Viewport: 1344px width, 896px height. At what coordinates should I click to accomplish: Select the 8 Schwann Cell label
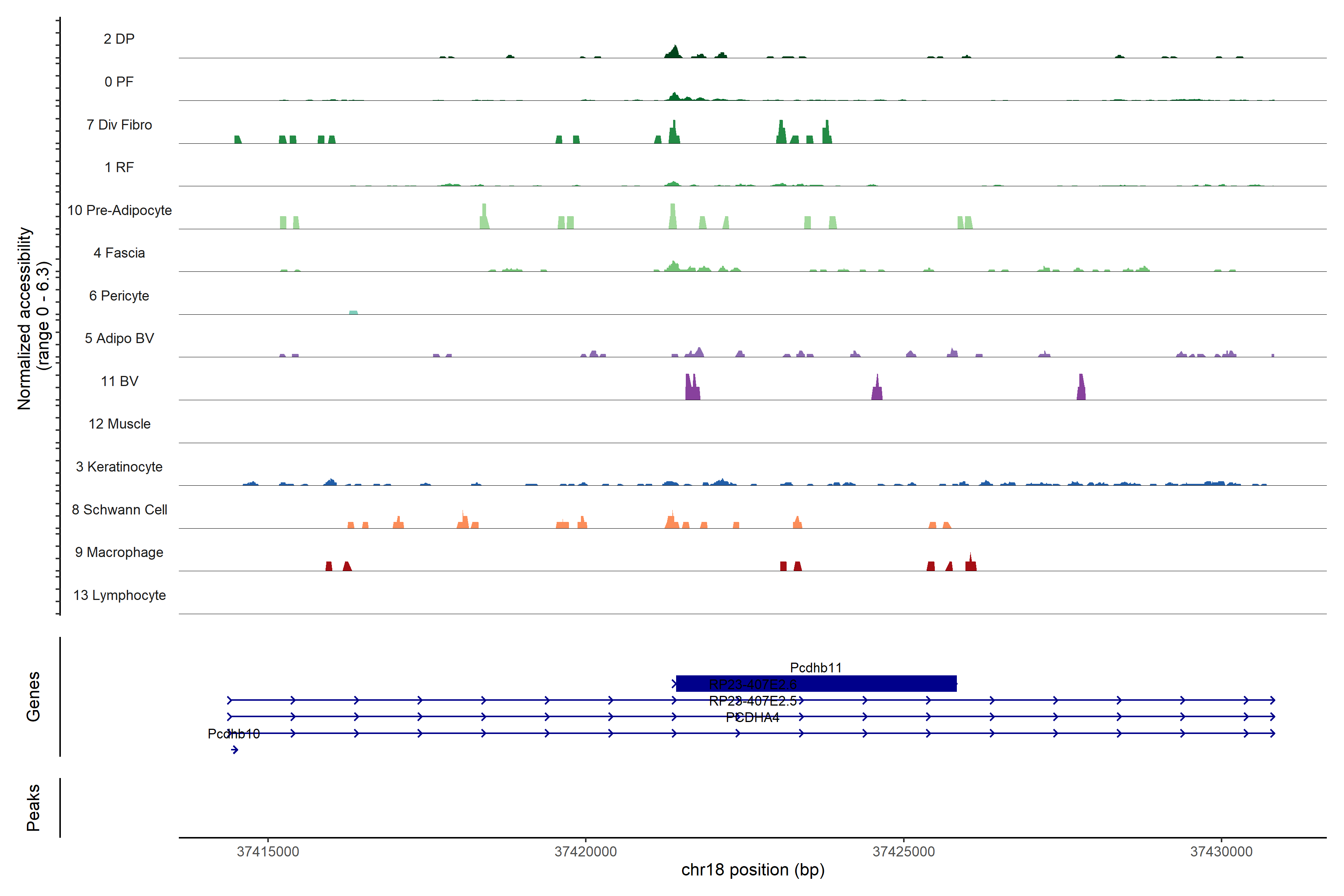click(119, 510)
